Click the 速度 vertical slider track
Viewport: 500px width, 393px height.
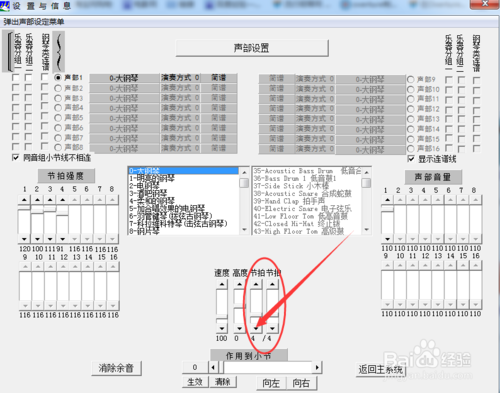point(222,306)
